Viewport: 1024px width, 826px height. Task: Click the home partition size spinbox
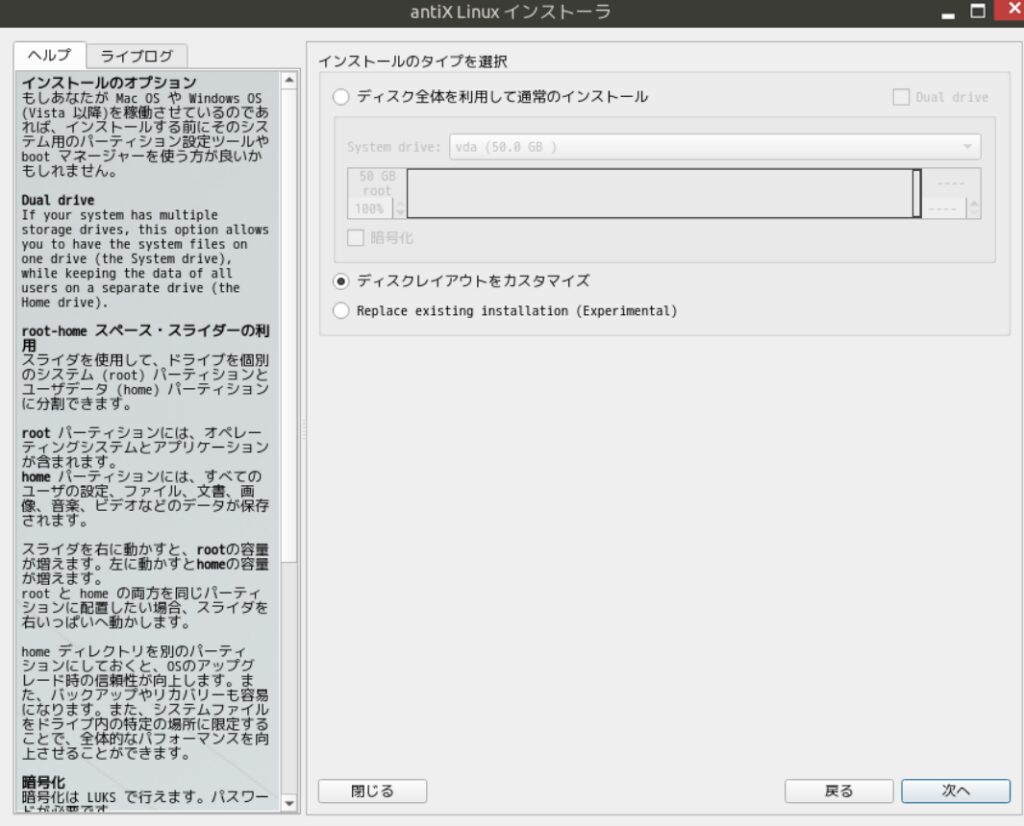click(952, 209)
